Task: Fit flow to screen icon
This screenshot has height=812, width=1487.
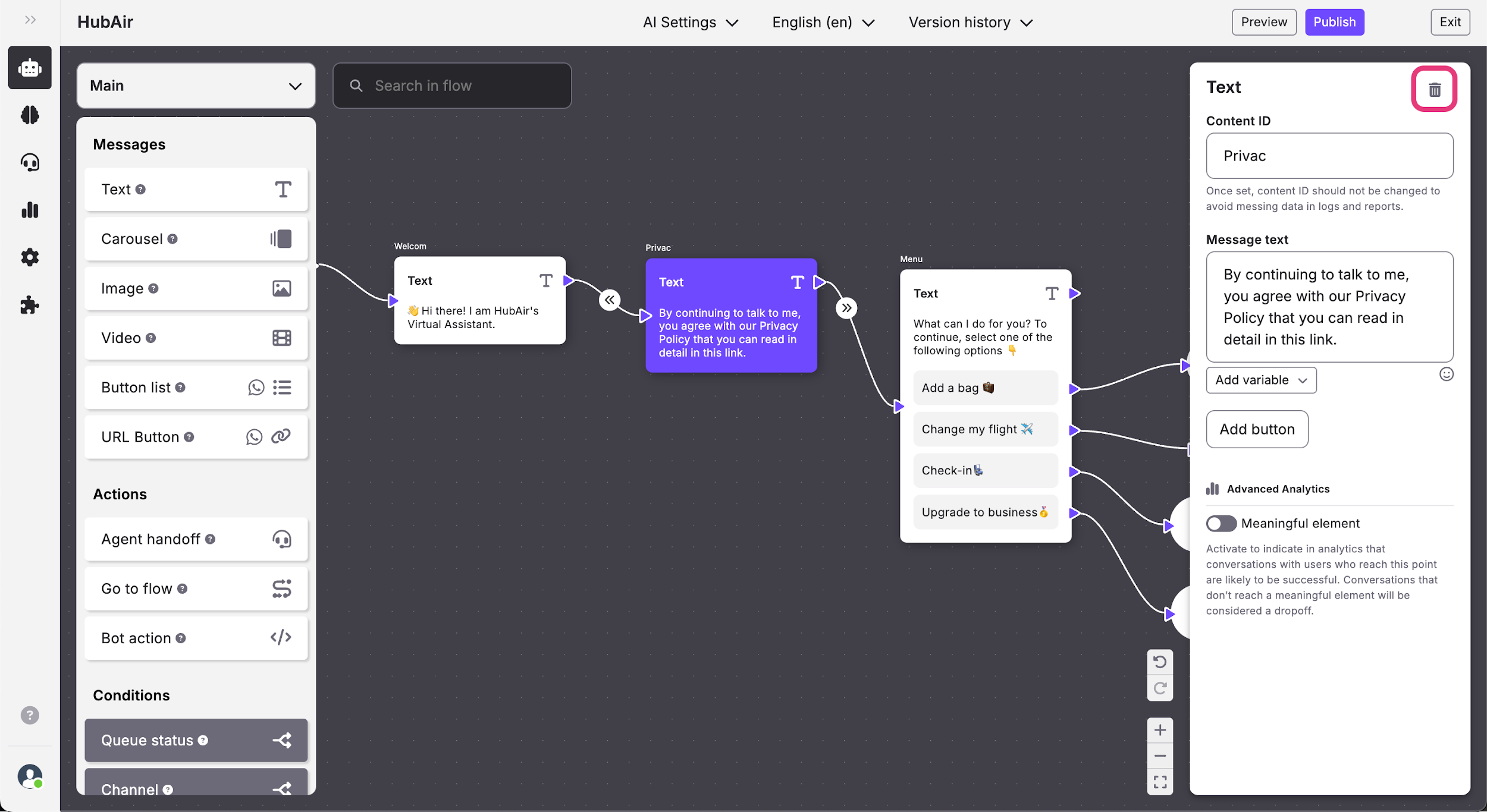Action: point(1159,782)
